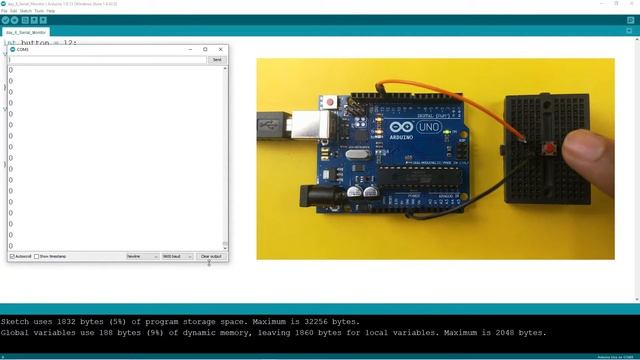Click the COM3 window title text
640x360 pixels.
[23, 49]
